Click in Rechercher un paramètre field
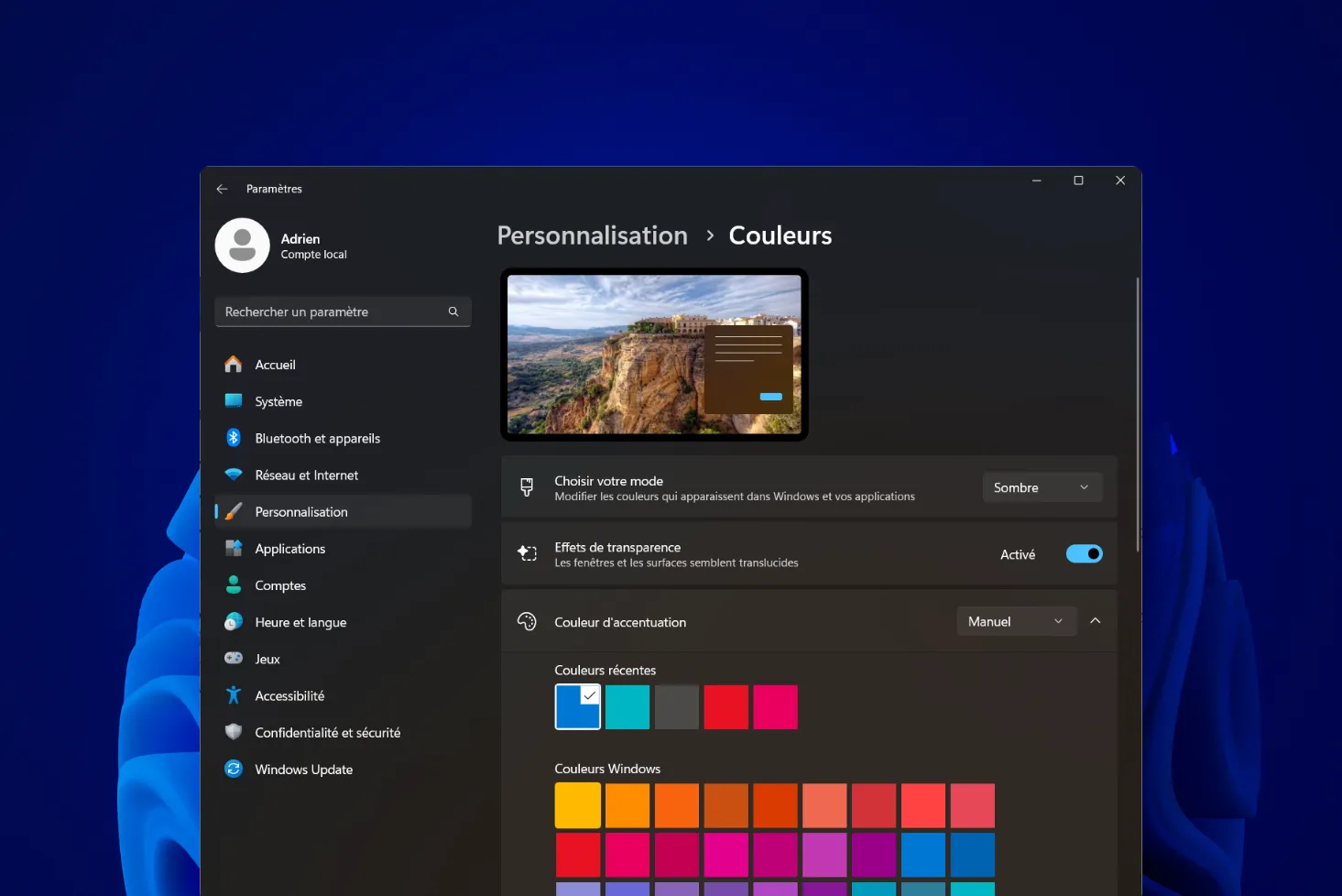 [343, 311]
